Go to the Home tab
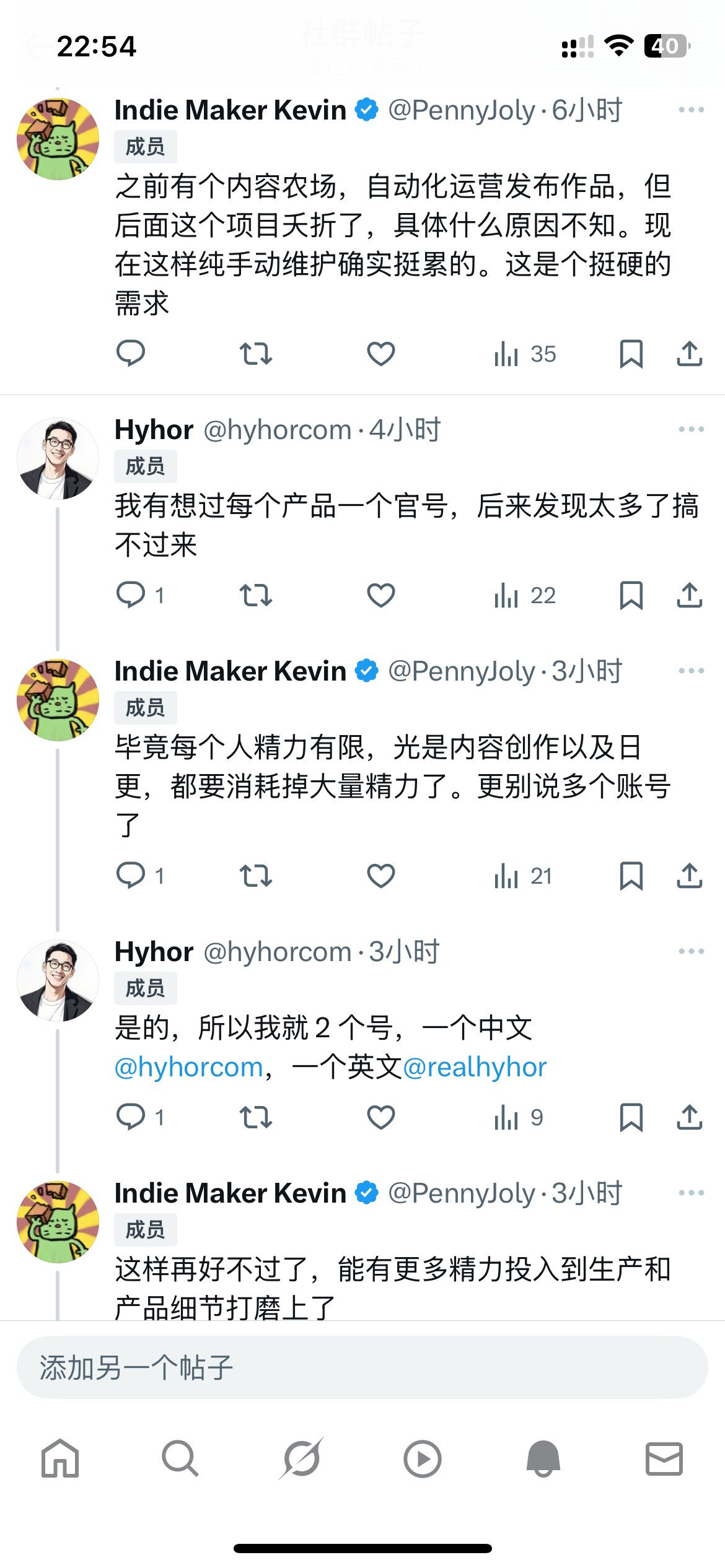The image size is (725, 1568). pos(60,1459)
